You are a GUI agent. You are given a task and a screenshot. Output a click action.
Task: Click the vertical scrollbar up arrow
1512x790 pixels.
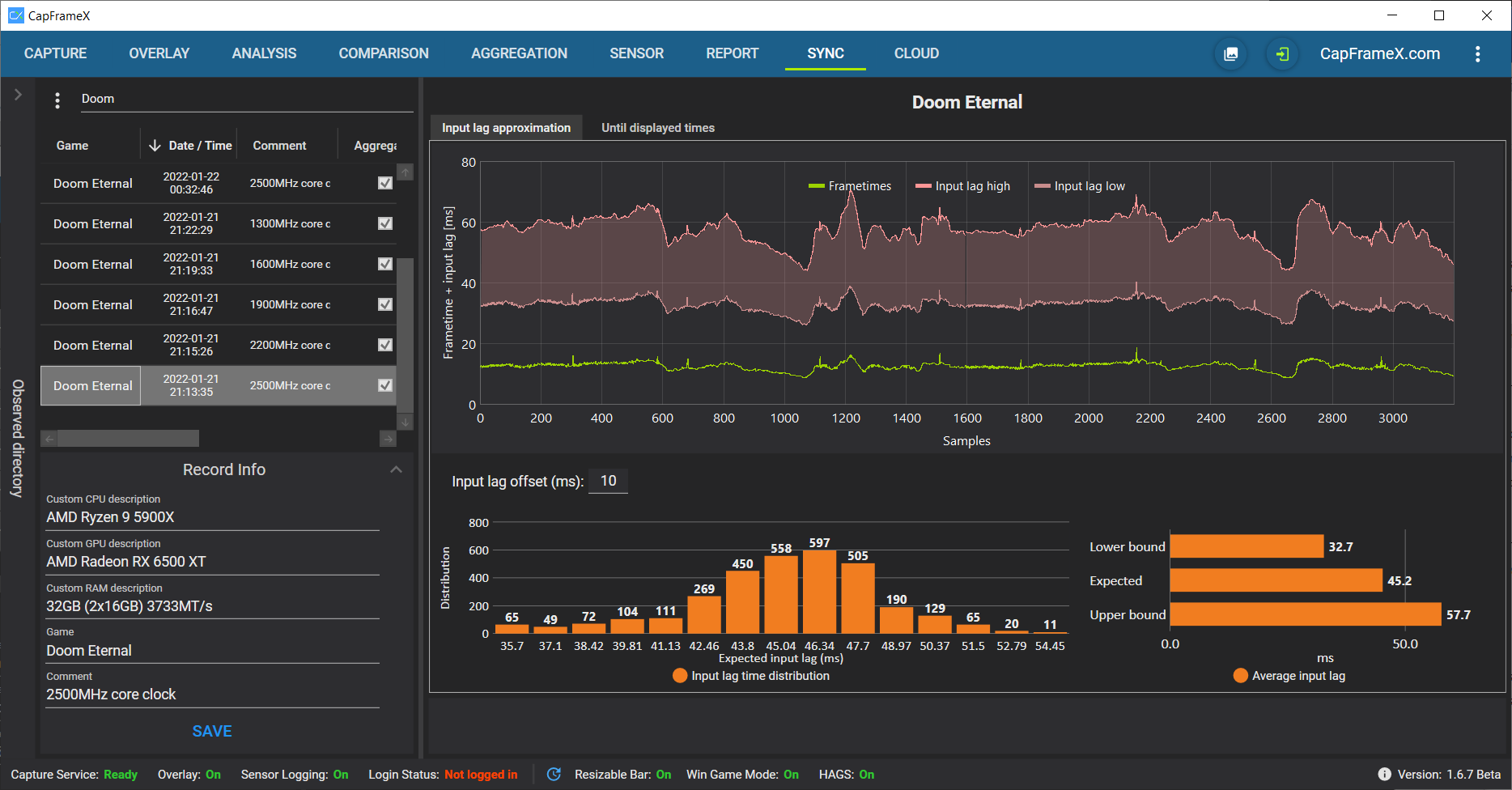tap(406, 172)
